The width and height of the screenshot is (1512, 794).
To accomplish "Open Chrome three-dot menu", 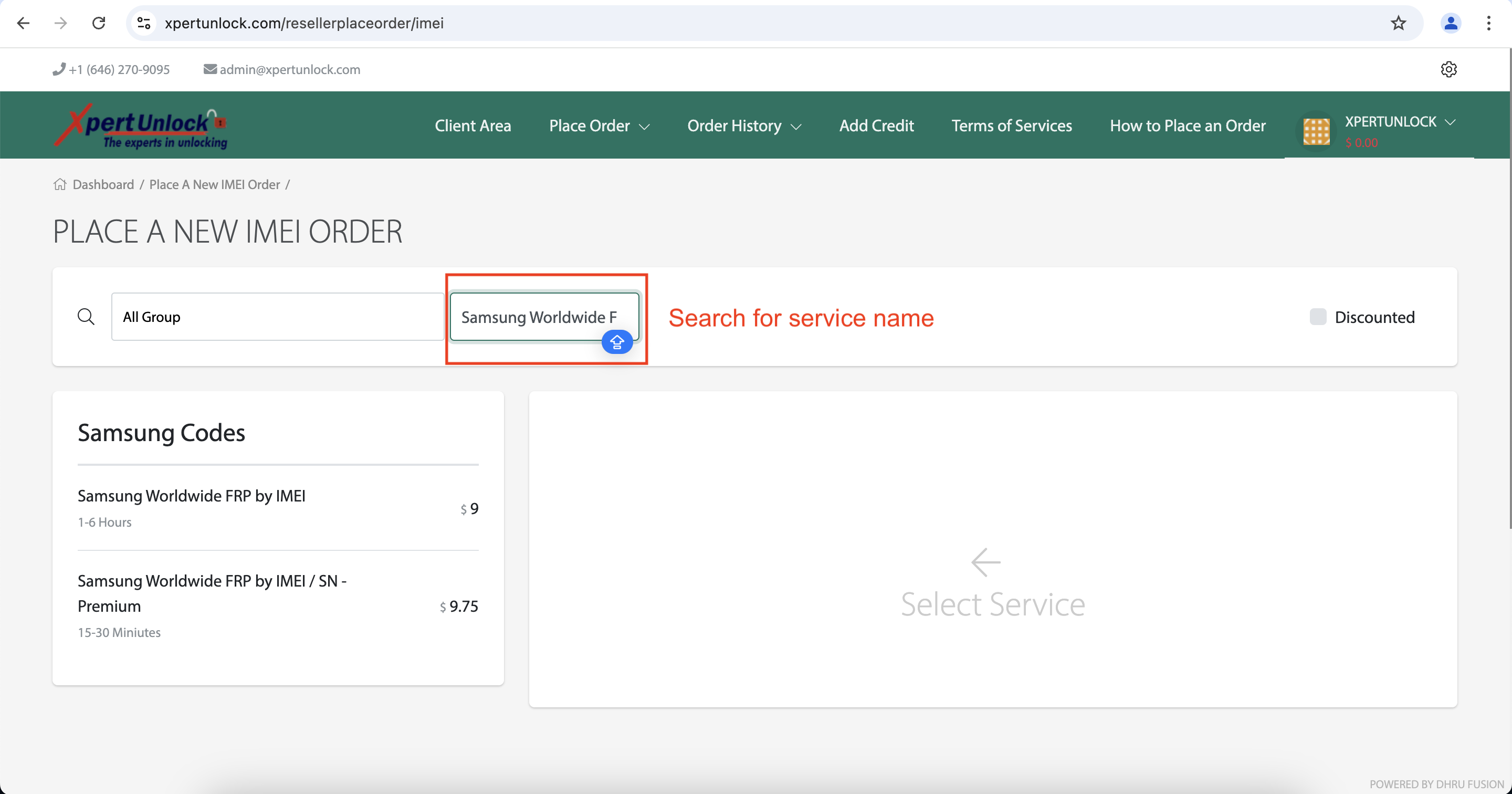I will [1488, 23].
